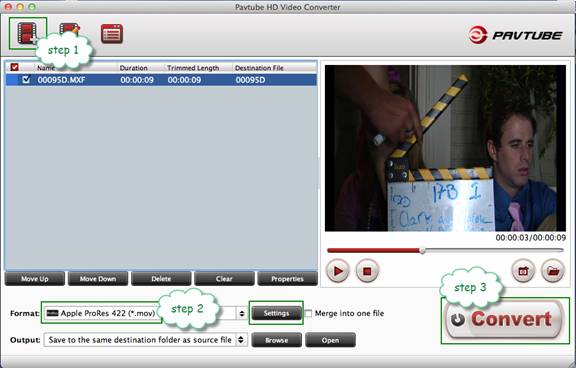576x368 pixels.
Task: Click the Pavtube logo
Action: [x=515, y=35]
